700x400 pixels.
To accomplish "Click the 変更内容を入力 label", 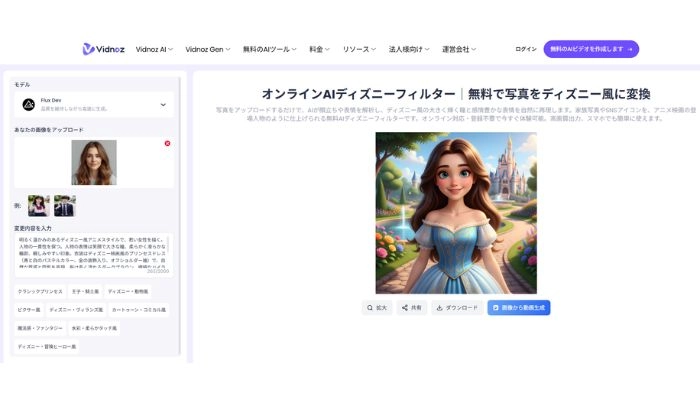I will coord(33,228).
